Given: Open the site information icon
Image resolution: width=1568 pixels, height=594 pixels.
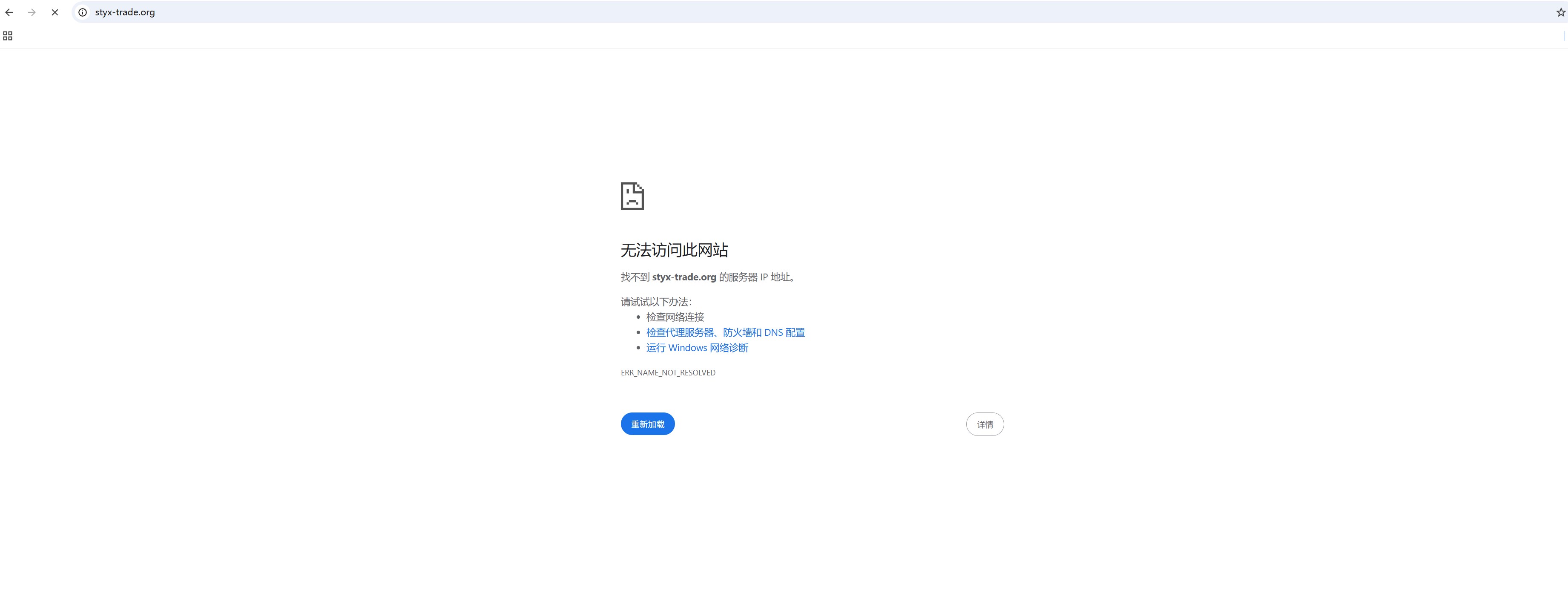Looking at the screenshot, I should coord(83,12).
